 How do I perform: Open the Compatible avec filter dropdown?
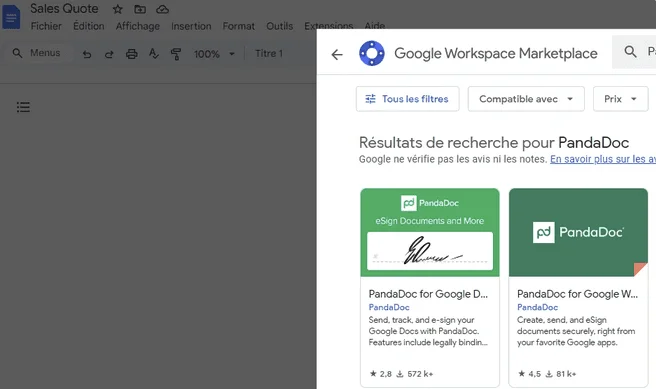[x=526, y=99]
